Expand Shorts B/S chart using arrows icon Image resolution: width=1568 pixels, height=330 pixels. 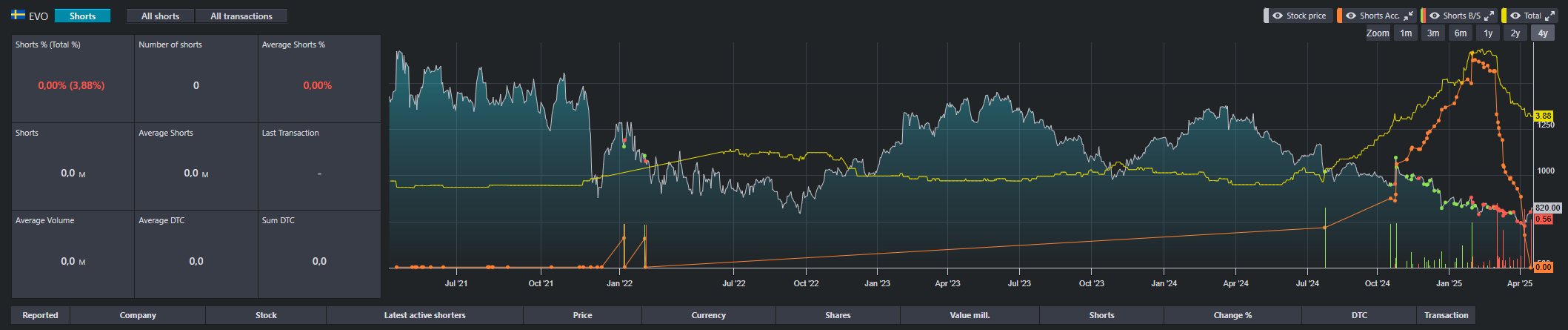pyautogui.click(x=1489, y=16)
